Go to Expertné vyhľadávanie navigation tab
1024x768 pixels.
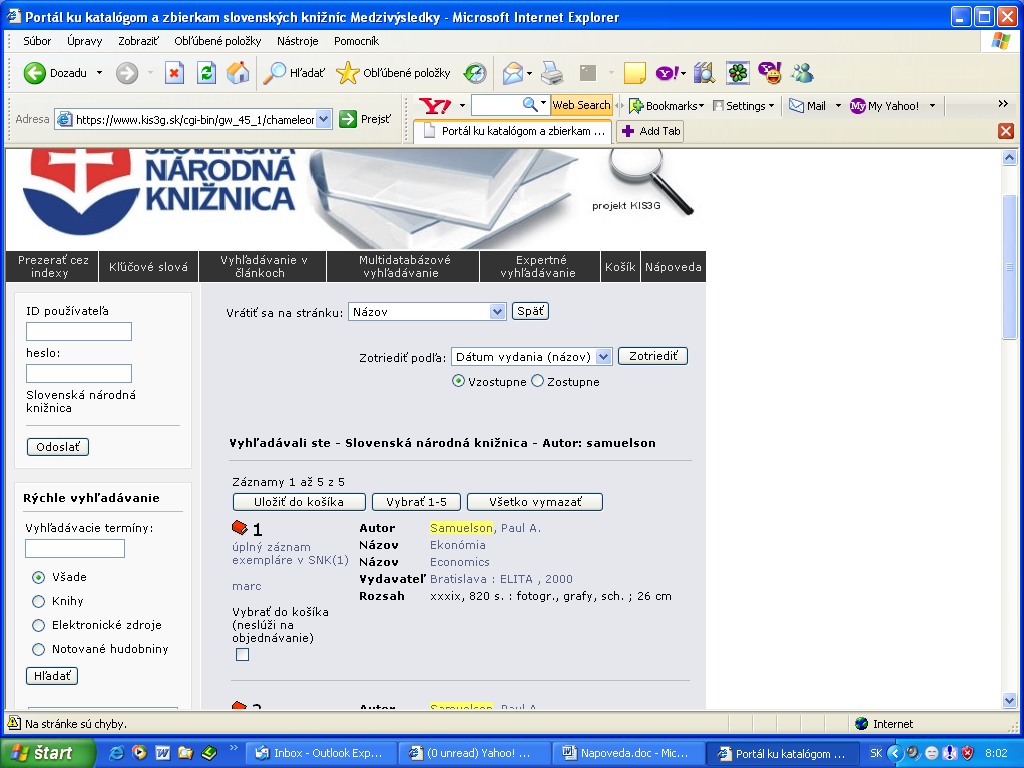tap(538, 266)
